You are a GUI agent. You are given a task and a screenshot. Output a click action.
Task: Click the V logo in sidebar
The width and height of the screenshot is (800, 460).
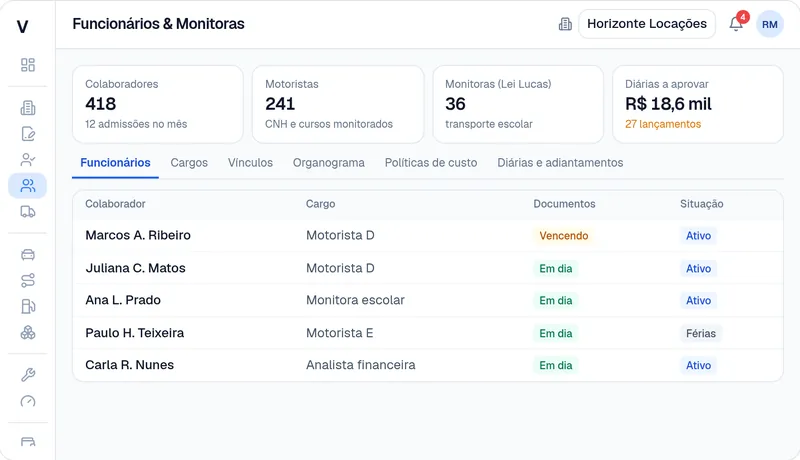(x=22, y=26)
